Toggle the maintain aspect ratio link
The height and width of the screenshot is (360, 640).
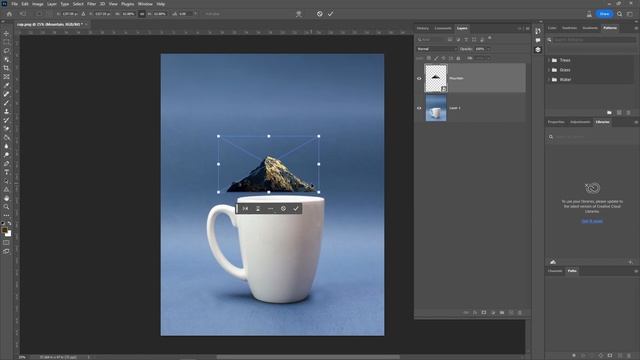coord(142,14)
